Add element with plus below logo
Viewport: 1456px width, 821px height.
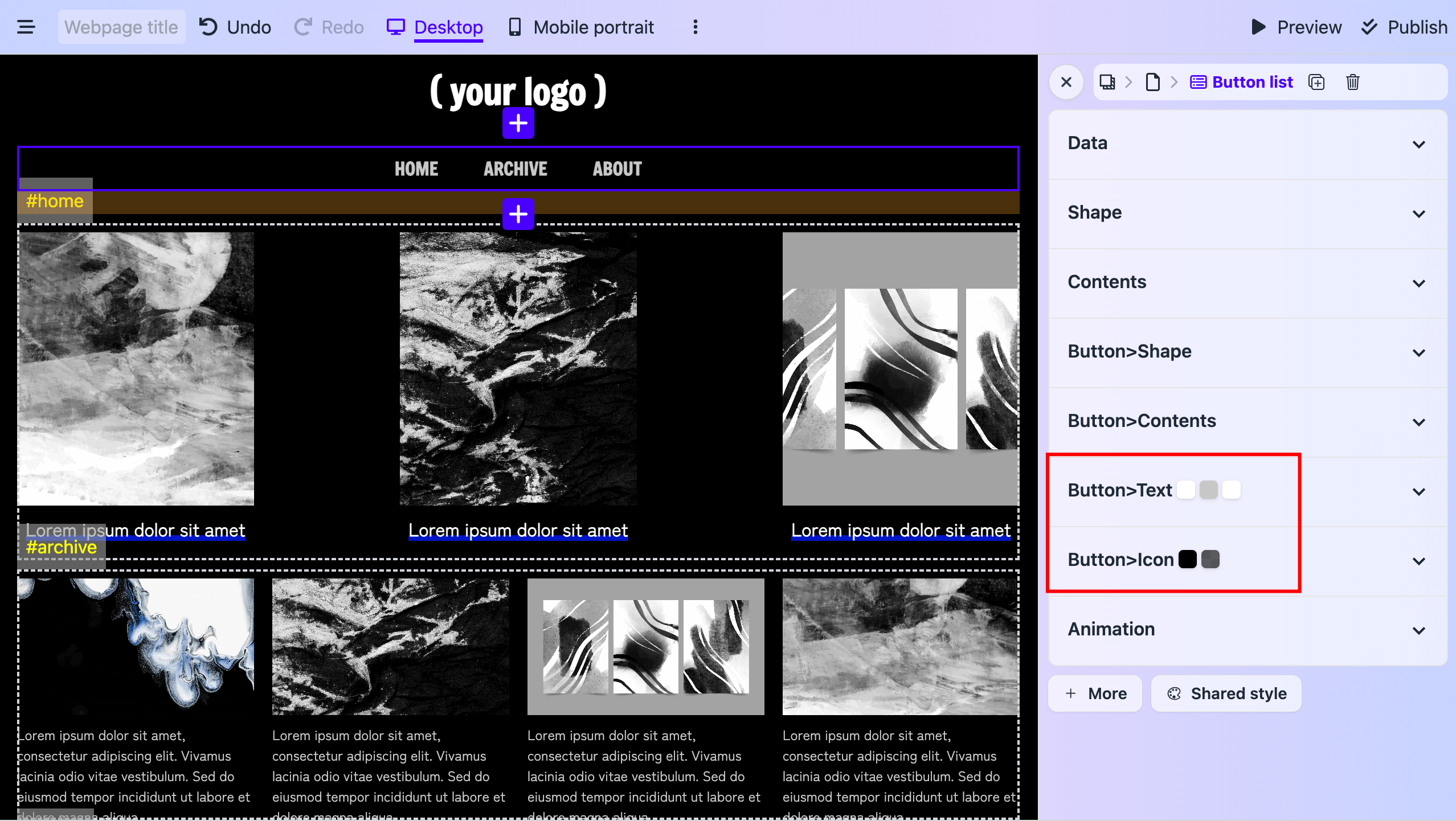(x=518, y=123)
